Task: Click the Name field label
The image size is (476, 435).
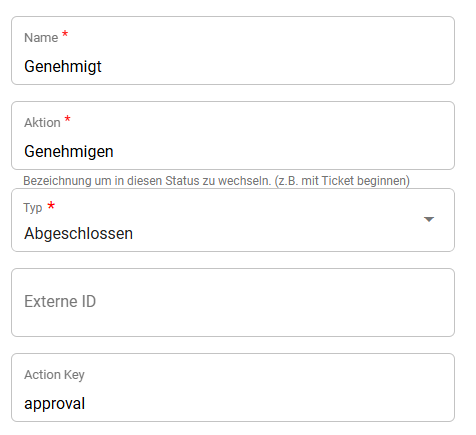Action: tap(41, 38)
